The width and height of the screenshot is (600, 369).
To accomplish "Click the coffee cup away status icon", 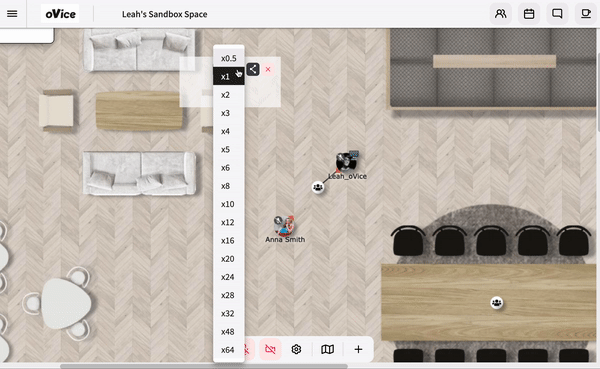I will (585, 14).
